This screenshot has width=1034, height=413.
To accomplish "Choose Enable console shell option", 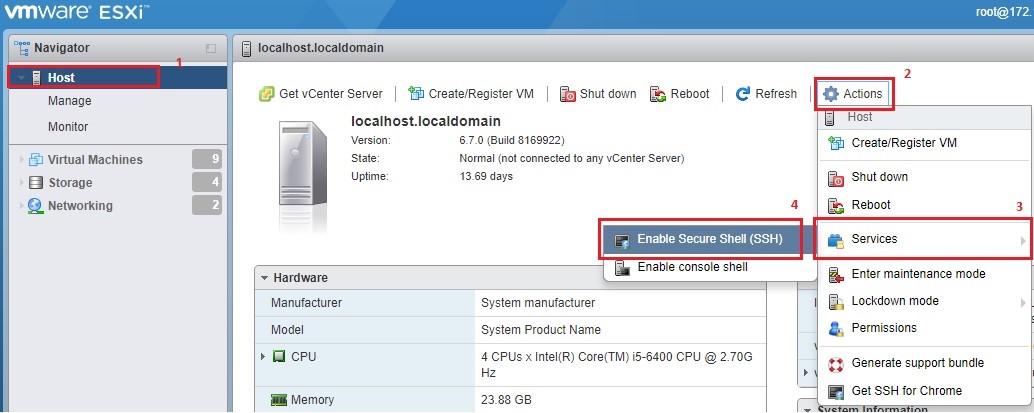I will click(x=692, y=267).
